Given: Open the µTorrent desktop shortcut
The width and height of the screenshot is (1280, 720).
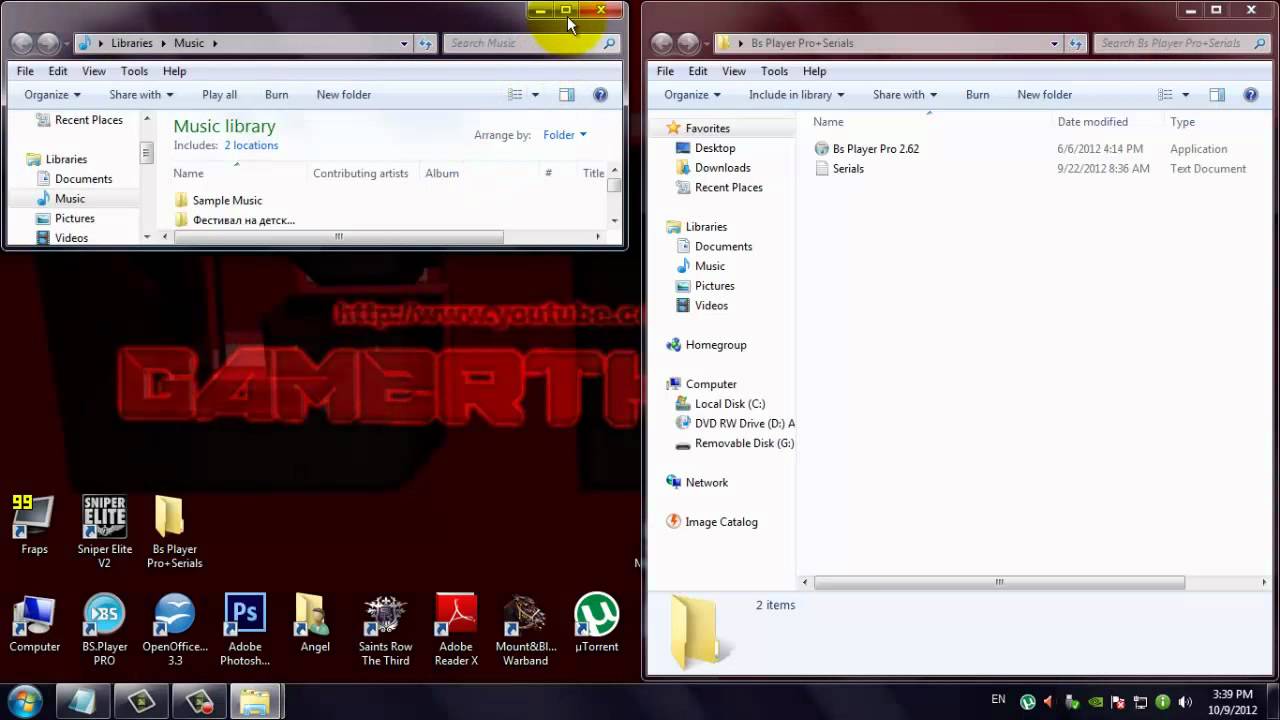Looking at the screenshot, I should pos(596,624).
